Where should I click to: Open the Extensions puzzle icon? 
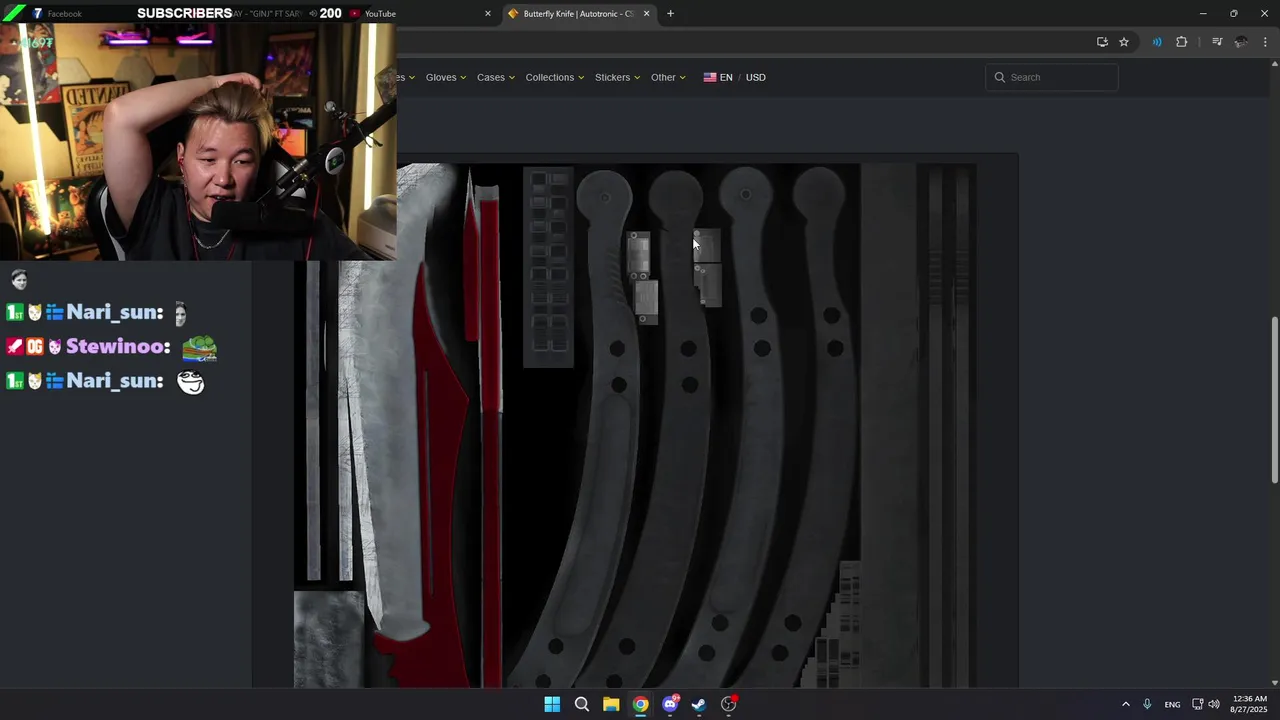(x=1182, y=42)
